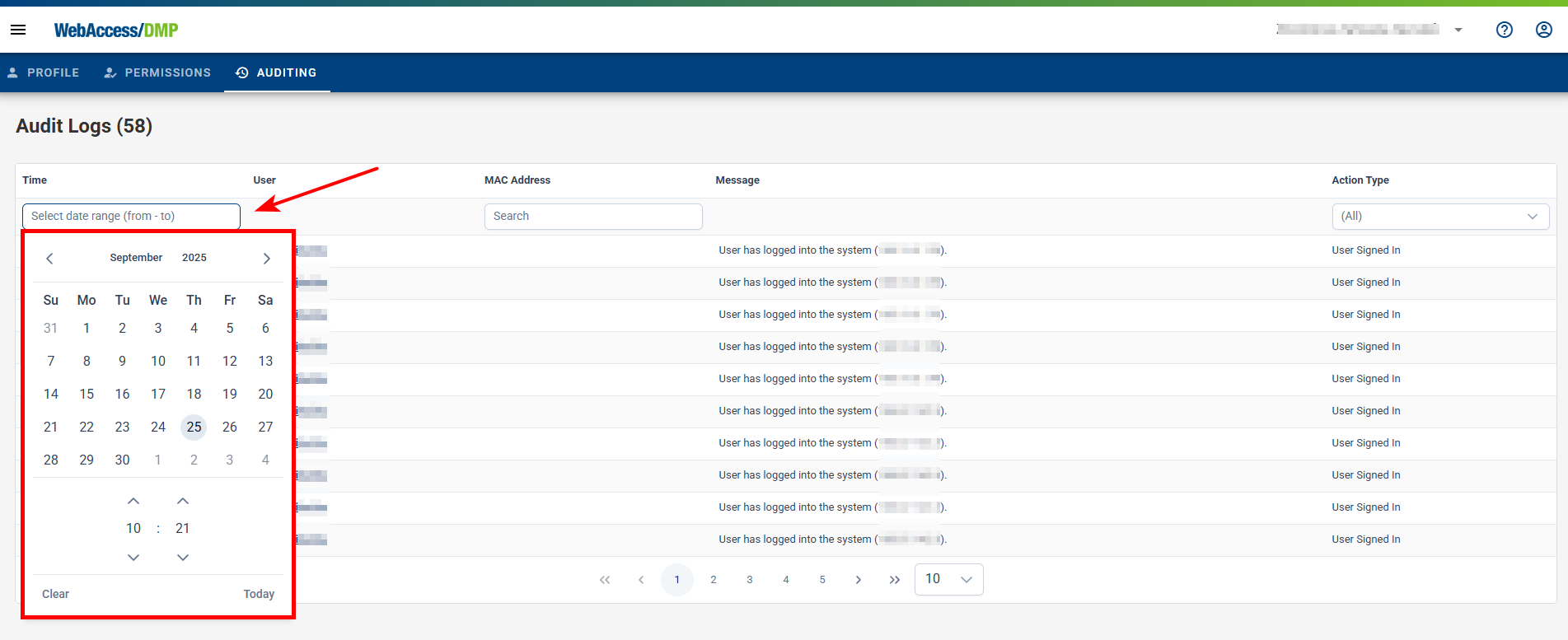Go to next page of results

tap(858, 580)
